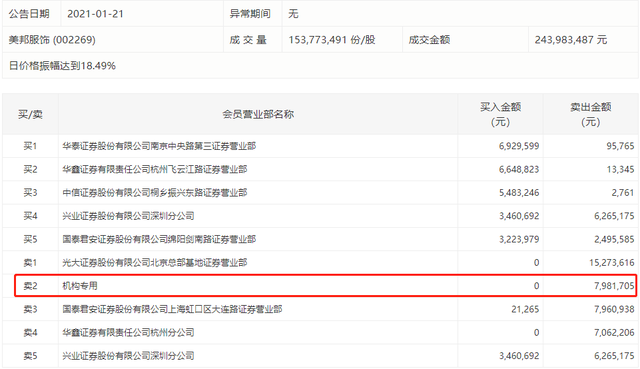
Task: Select stock name 美邦服饰 (002269)
Action: tap(52, 40)
